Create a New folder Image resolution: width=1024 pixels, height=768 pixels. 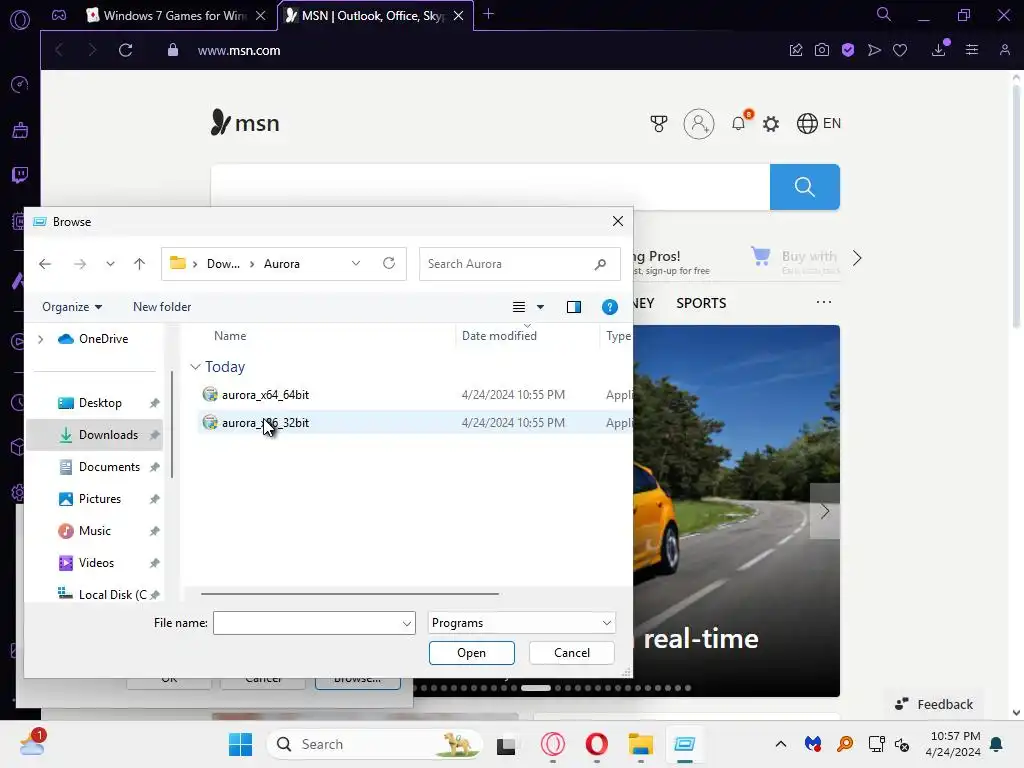(x=162, y=307)
